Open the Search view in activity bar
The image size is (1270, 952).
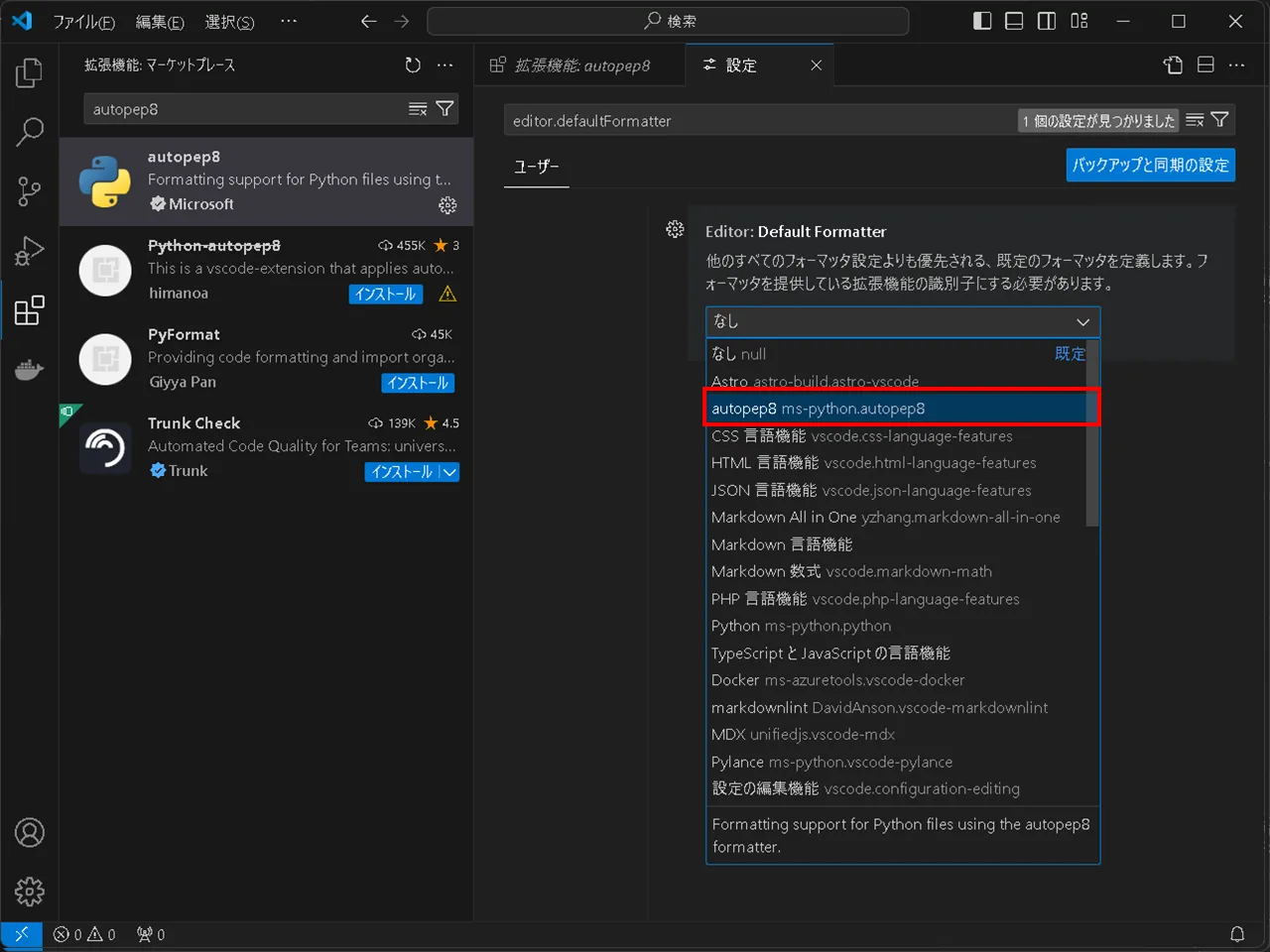pyautogui.click(x=30, y=132)
